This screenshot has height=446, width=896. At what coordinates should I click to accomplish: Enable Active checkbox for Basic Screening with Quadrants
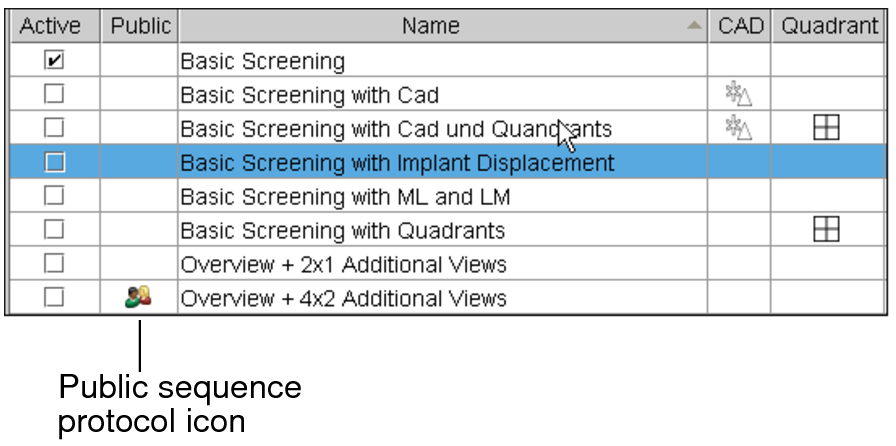pyautogui.click(x=54, y=230)
